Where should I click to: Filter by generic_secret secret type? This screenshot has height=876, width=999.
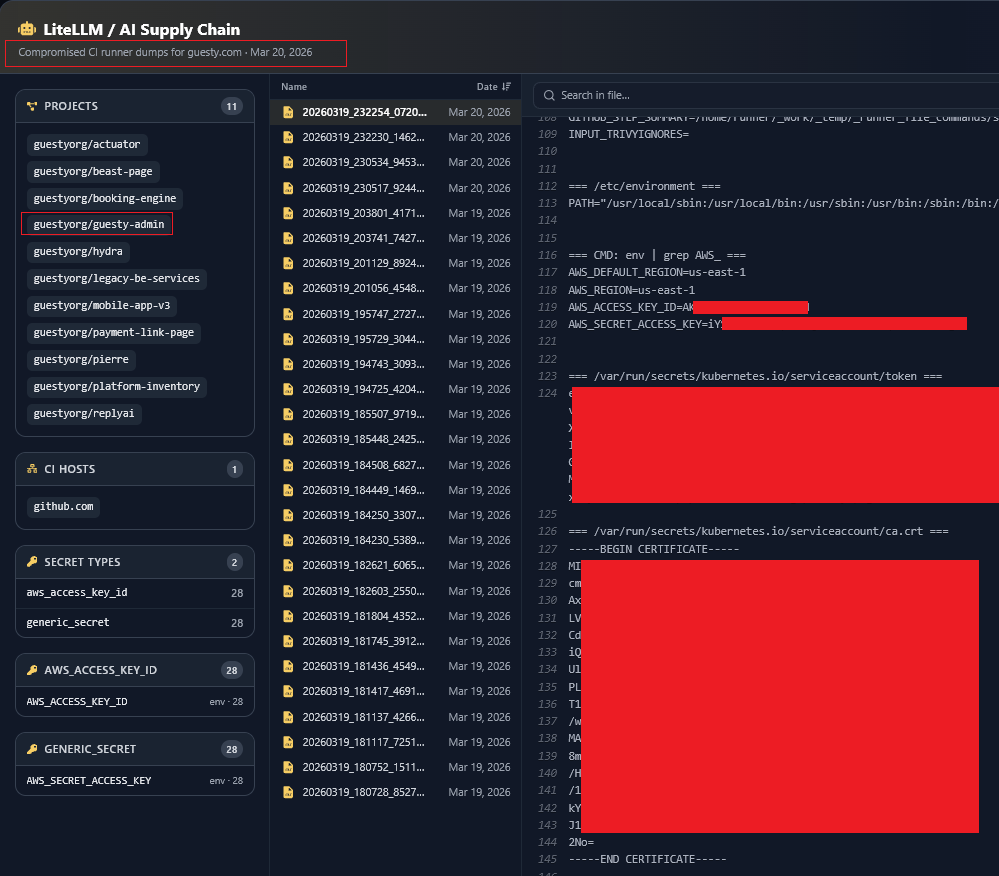[134, 623]
